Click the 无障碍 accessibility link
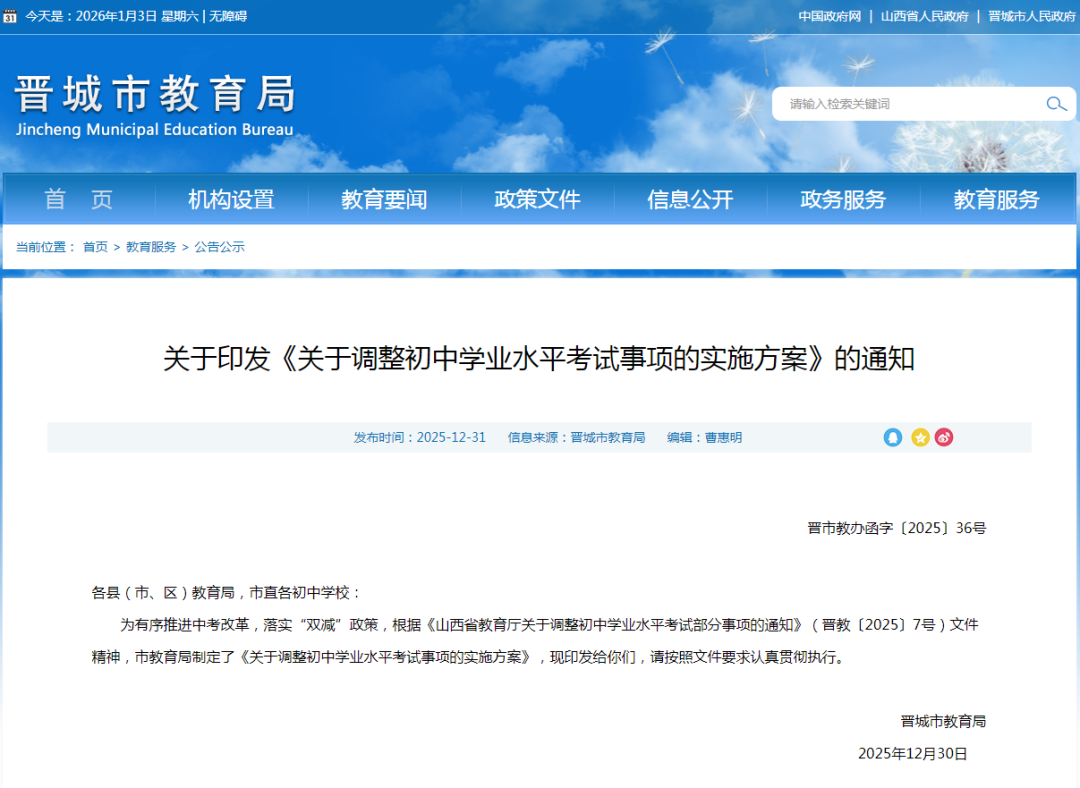 pos(228,16)
